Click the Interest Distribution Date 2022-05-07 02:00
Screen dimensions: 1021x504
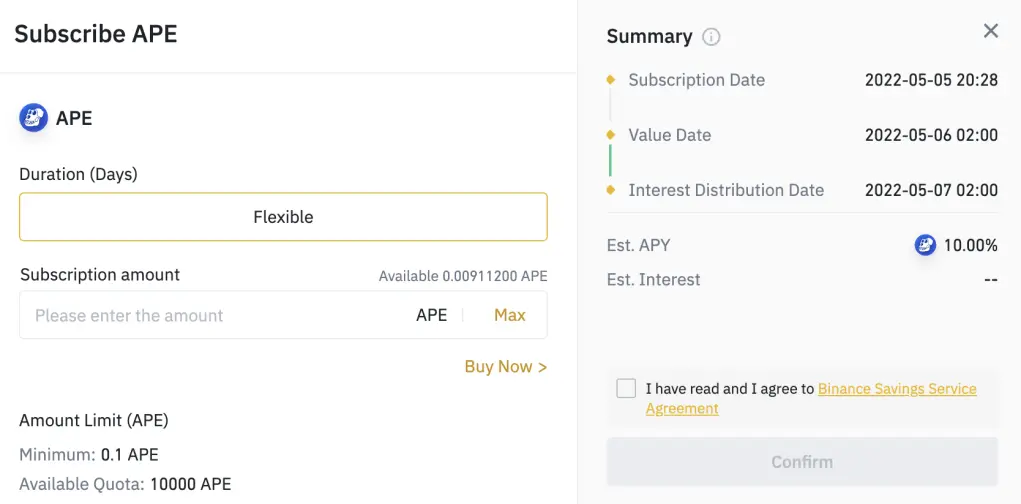[x=931, y=190]
